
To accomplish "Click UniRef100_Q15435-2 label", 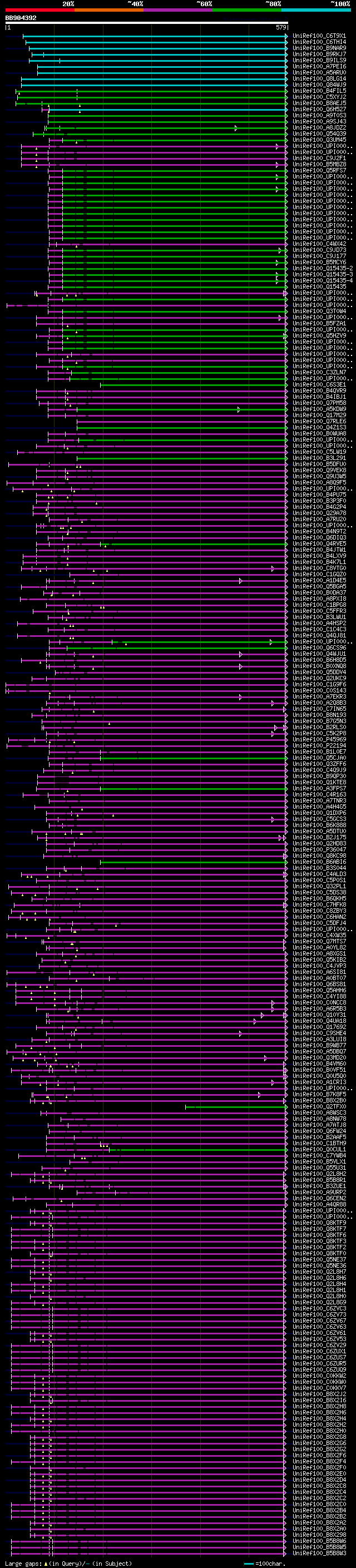I will pyautogui.click(x=323, y=269).
